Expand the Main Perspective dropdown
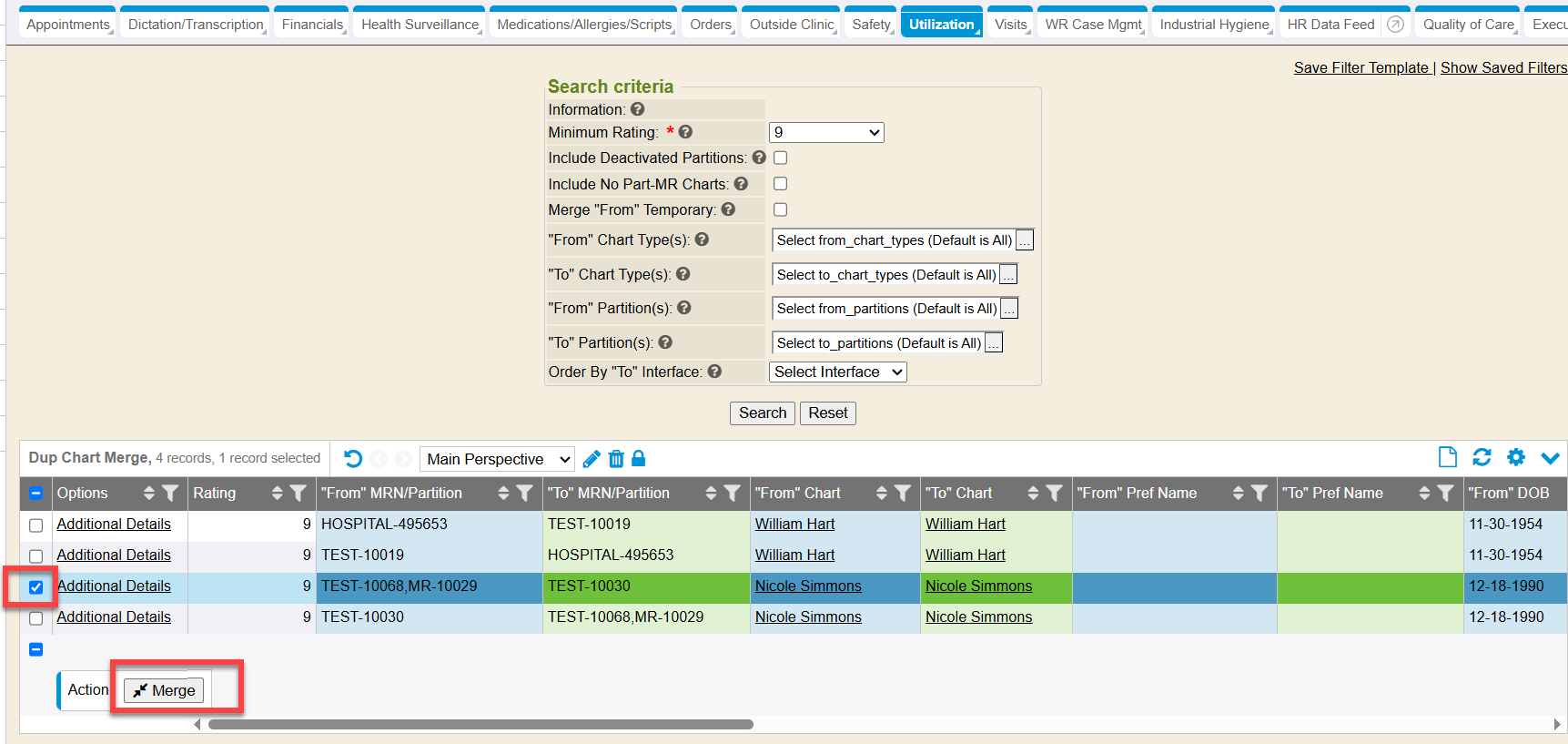The height and width of the screenshot is (744, 1568). tap(498, 459)
